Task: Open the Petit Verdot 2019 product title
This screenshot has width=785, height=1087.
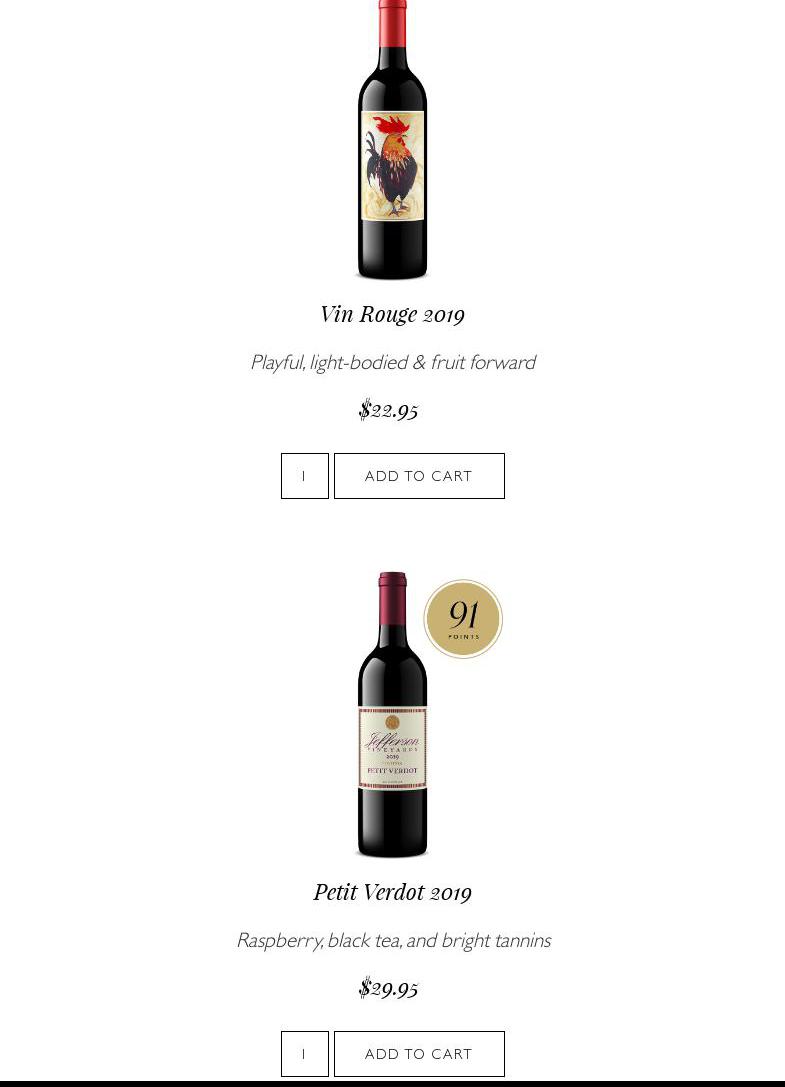Action: [392, 892]
